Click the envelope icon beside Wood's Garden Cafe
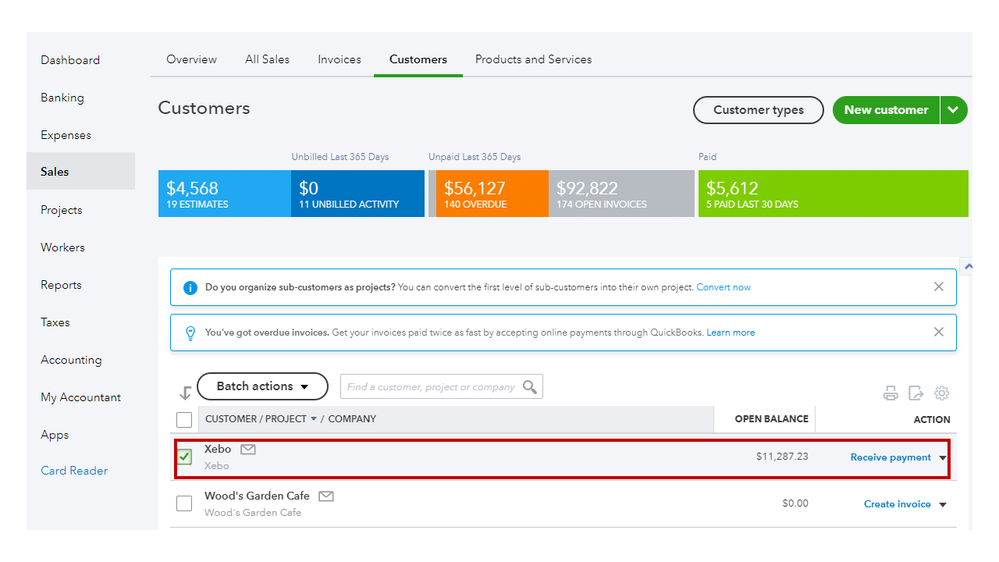The width and height of the screenshot is (999, 562). point(326,496)
